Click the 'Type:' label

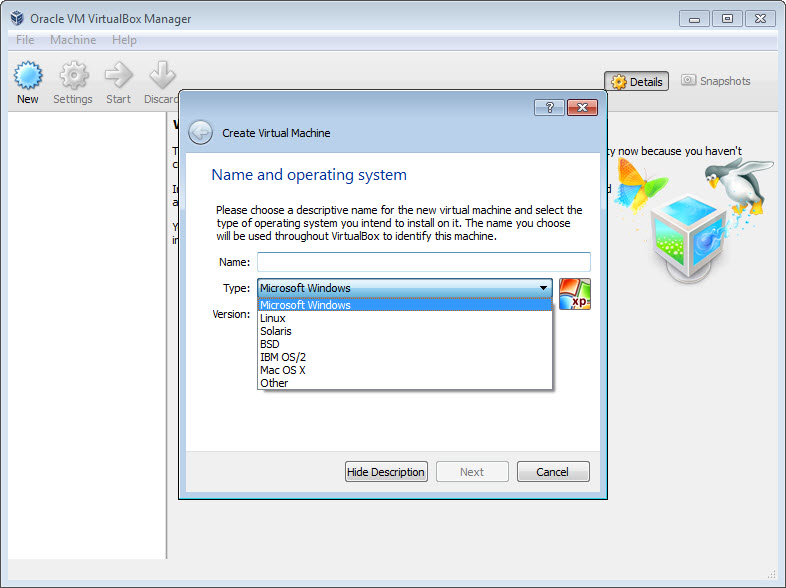pyautogui.click(x=236, y=288)
